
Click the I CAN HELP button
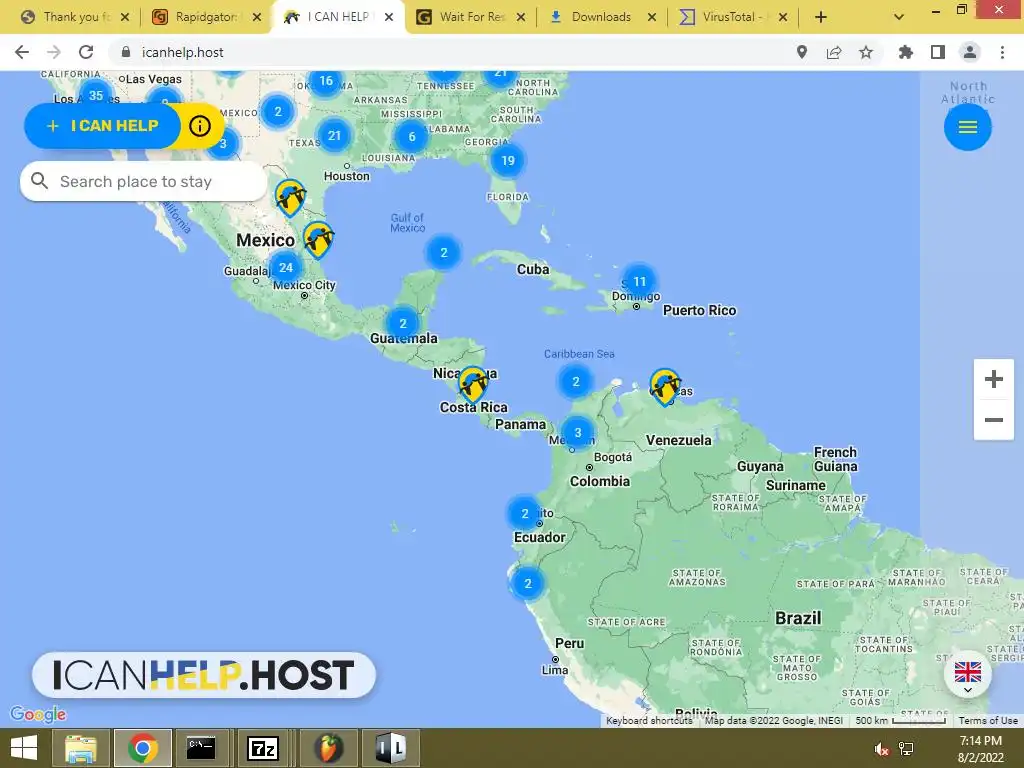(x=103, y=125)
